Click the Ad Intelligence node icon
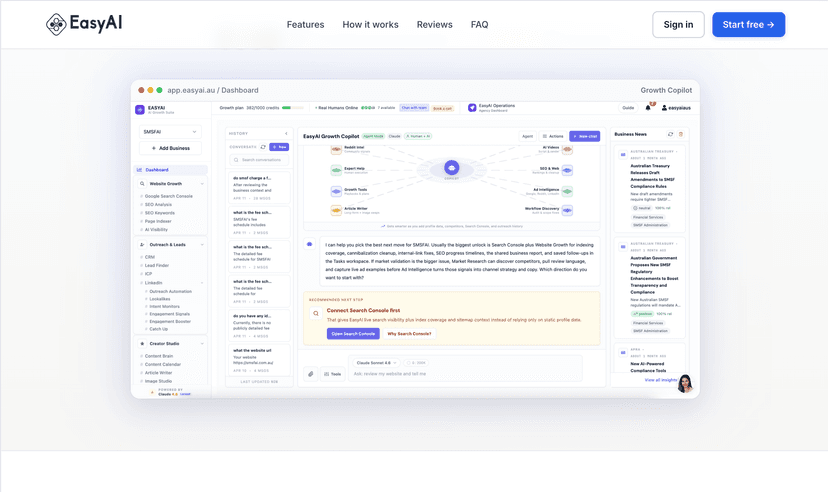Screen dimensions: 828x492 (x=567, y=192)
